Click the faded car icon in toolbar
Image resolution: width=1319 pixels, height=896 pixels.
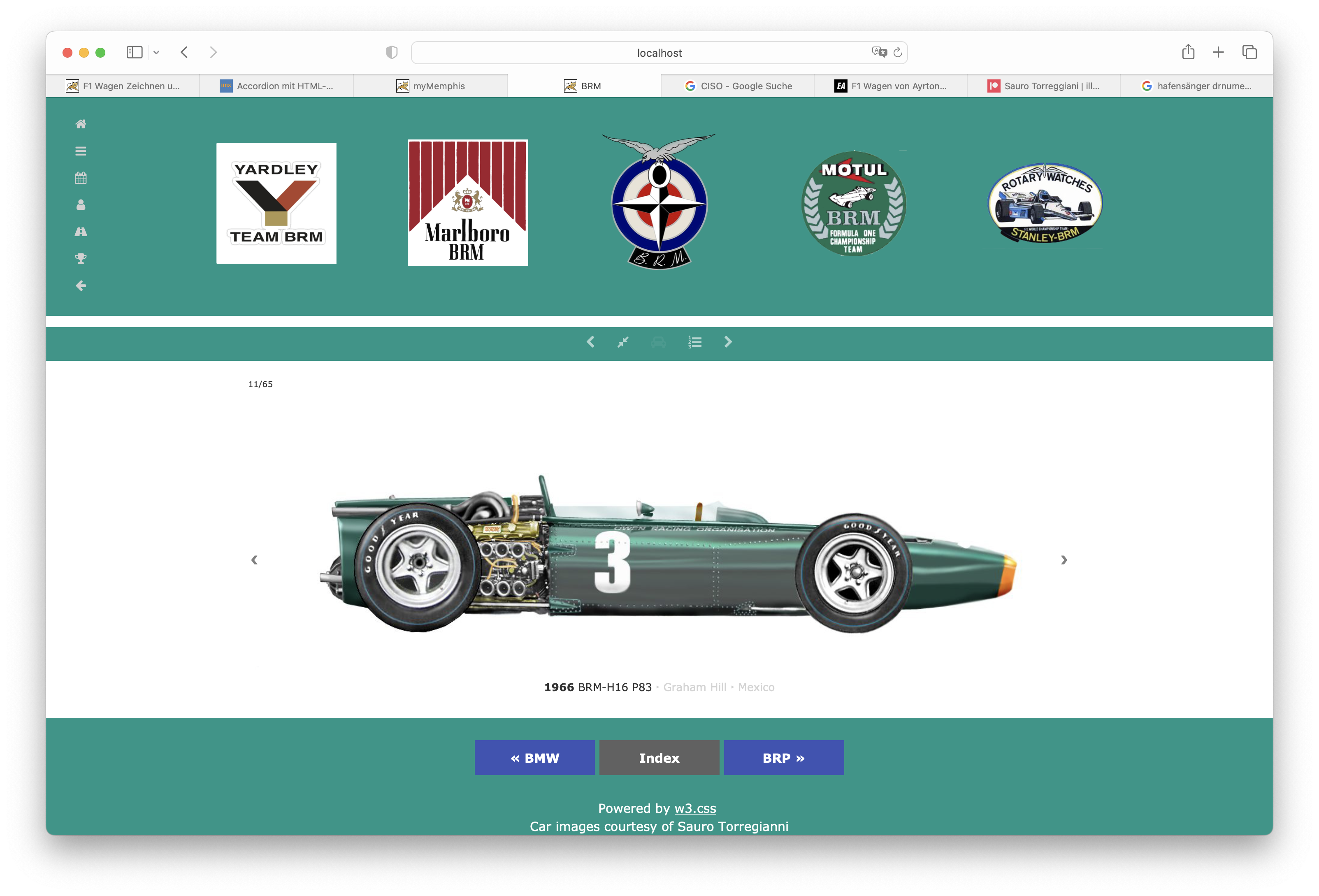(658, 342)
